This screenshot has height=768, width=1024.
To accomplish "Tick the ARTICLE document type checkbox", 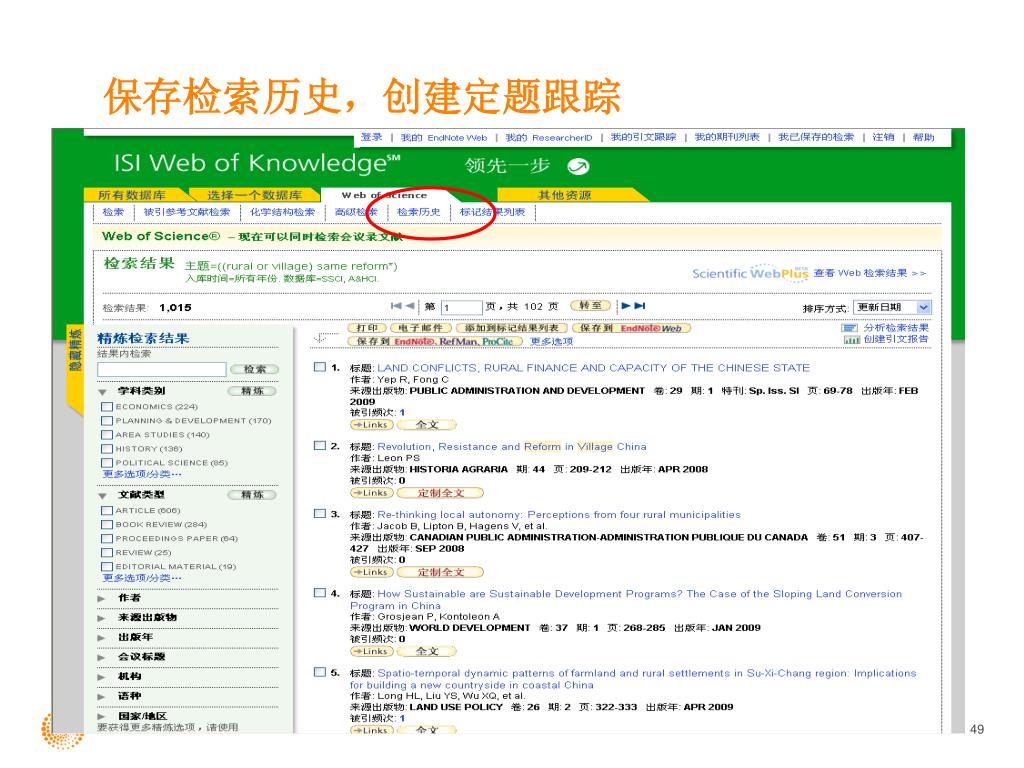I will tap(107, 510).
